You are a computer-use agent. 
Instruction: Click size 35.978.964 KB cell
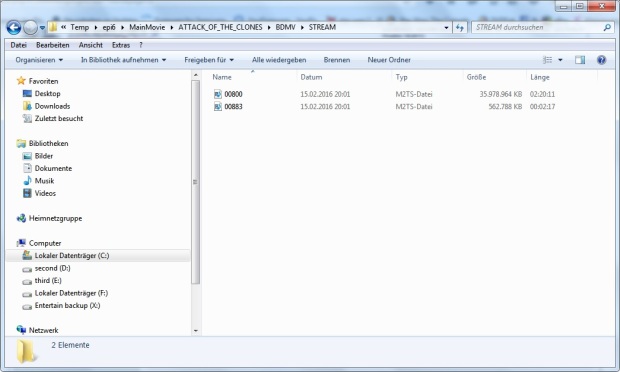(x=501, y=94)
